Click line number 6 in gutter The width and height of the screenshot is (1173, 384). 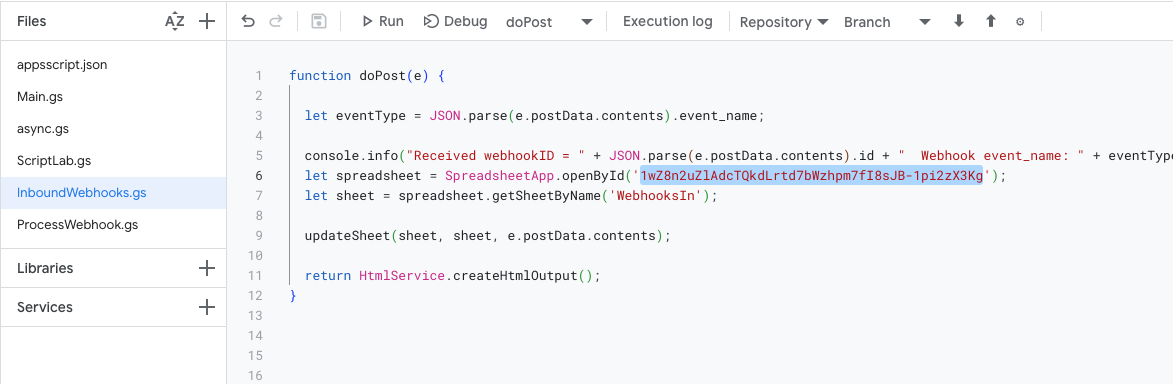259,176
